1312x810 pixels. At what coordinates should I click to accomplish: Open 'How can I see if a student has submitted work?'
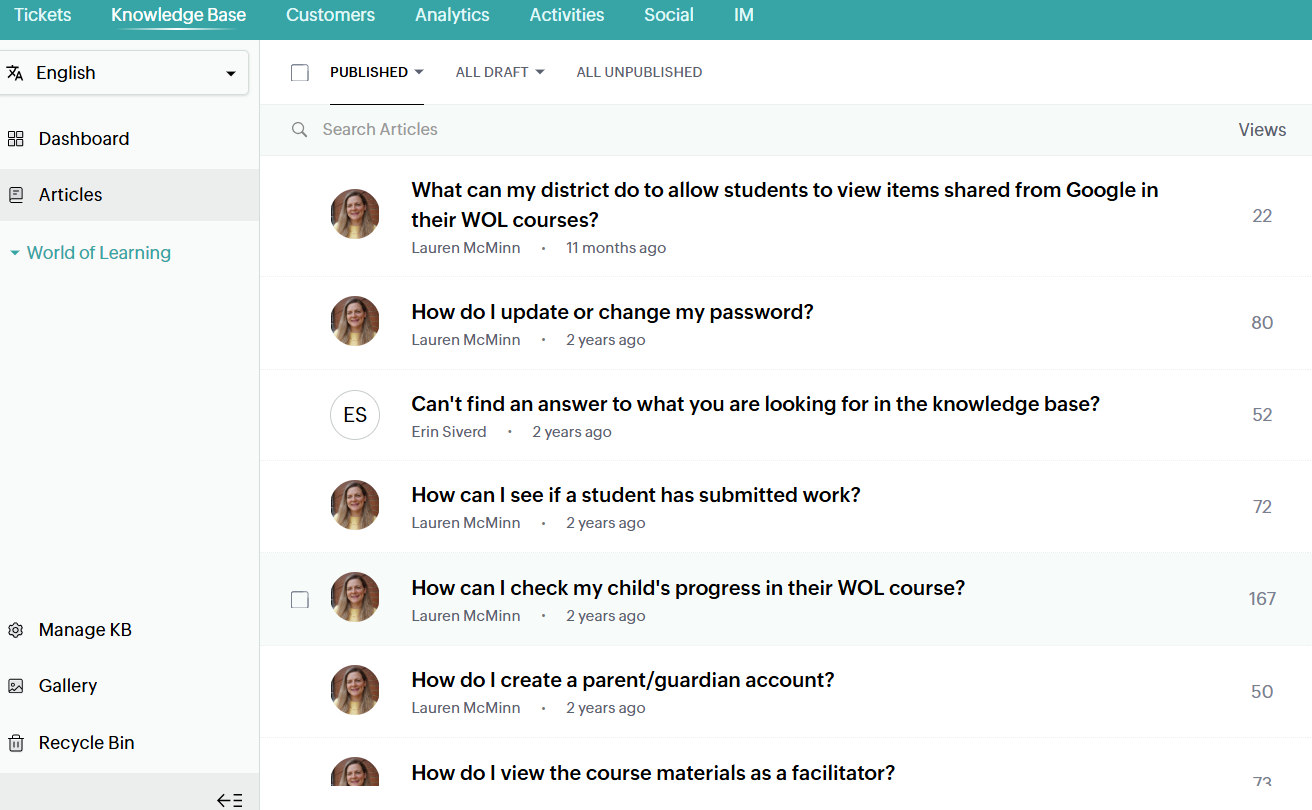(636, 495)
